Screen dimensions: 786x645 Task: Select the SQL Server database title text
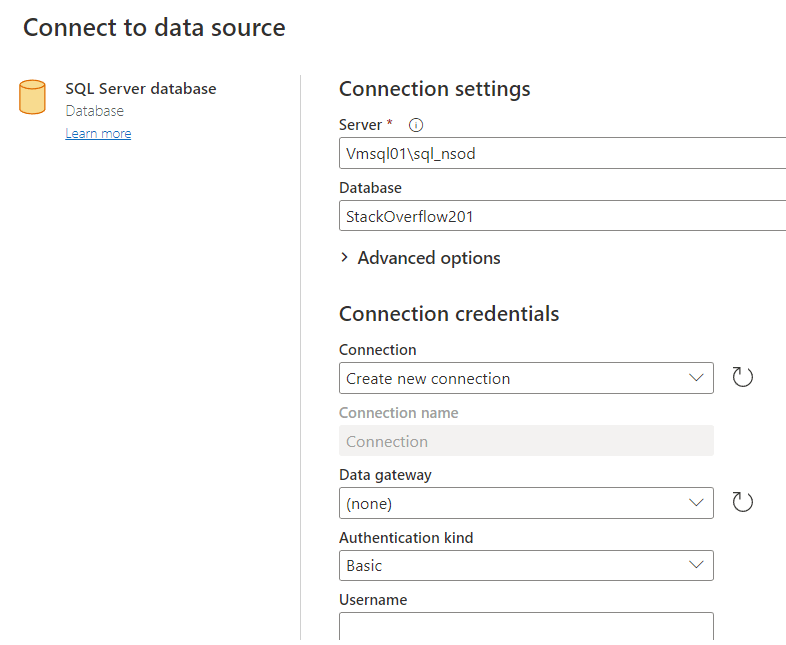click(x=141, y=88)
